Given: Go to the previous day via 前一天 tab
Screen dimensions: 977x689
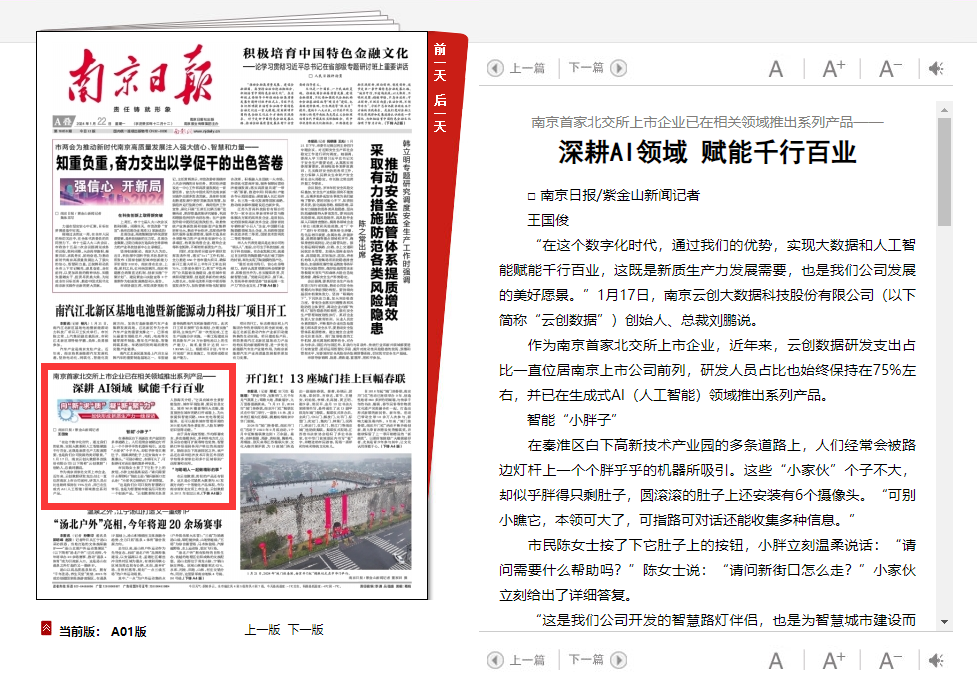Looking at the screenshot, I should click(x=440, y=62).
